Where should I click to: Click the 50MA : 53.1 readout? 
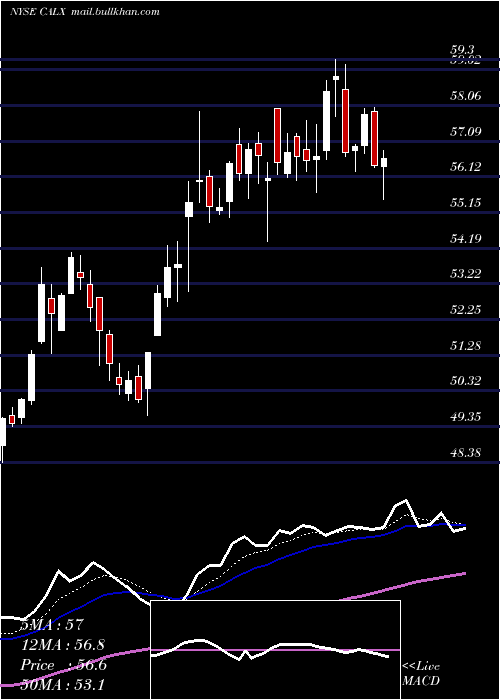62,684
